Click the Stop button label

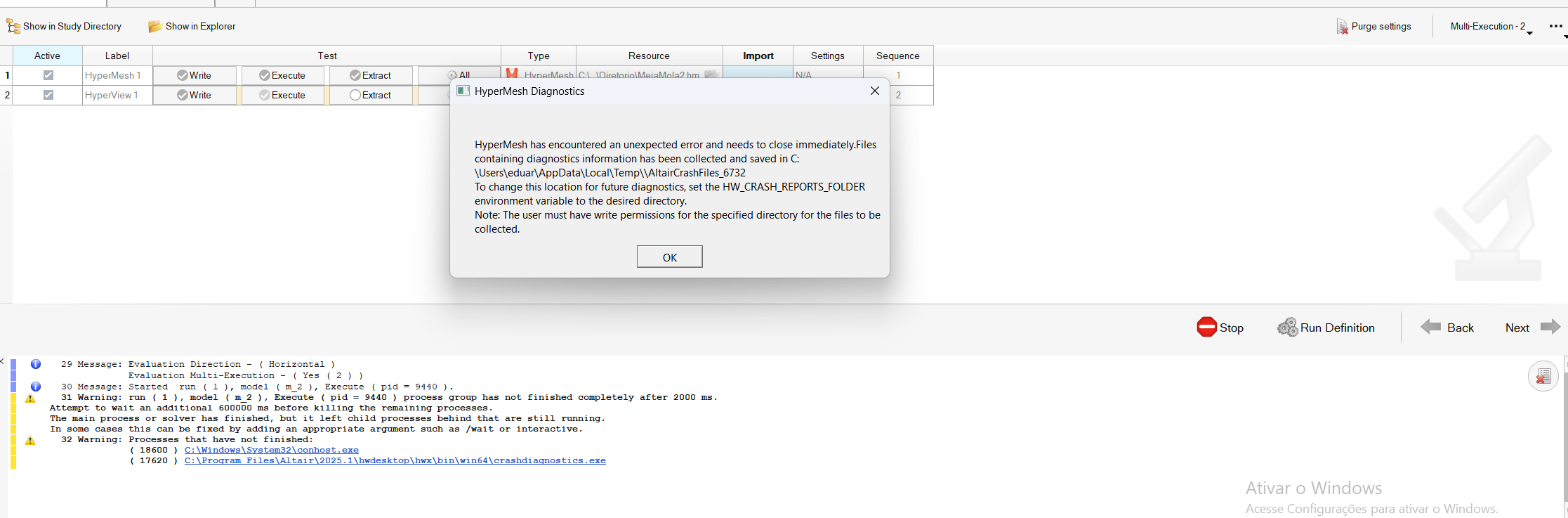(x=1232, y=328)
